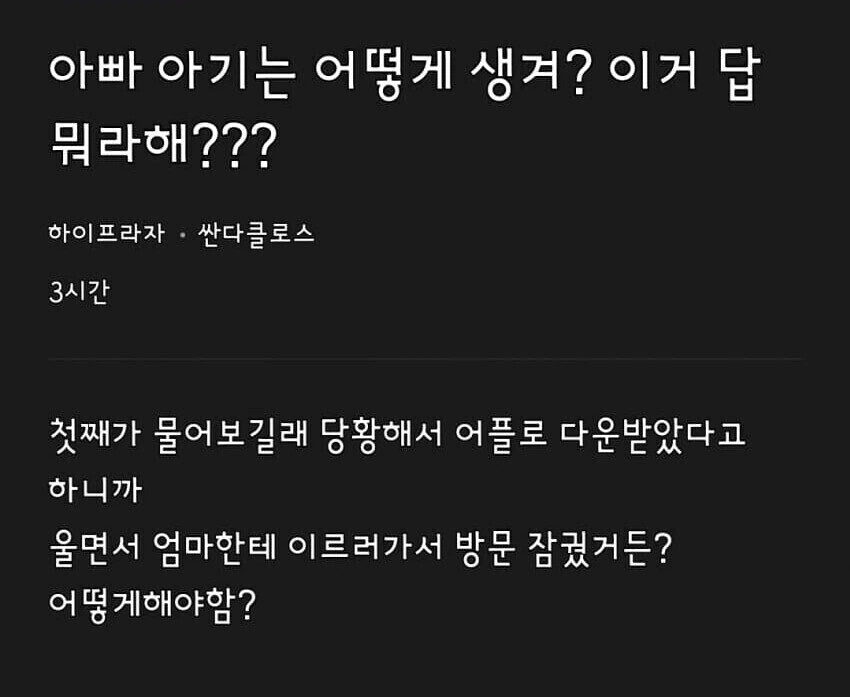Click the body line starting with "첫째가"
The height and width of the screenshot is (697, 850).
398,436
